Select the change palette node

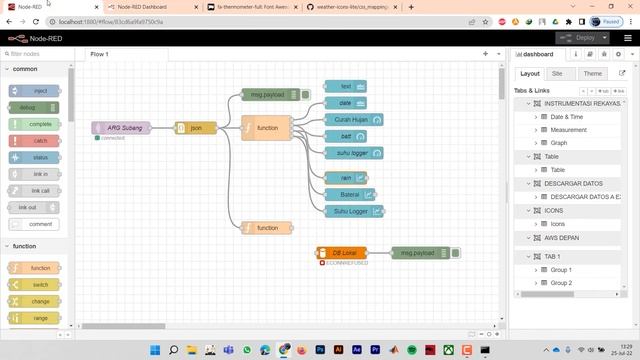click(x=34, y=301)
